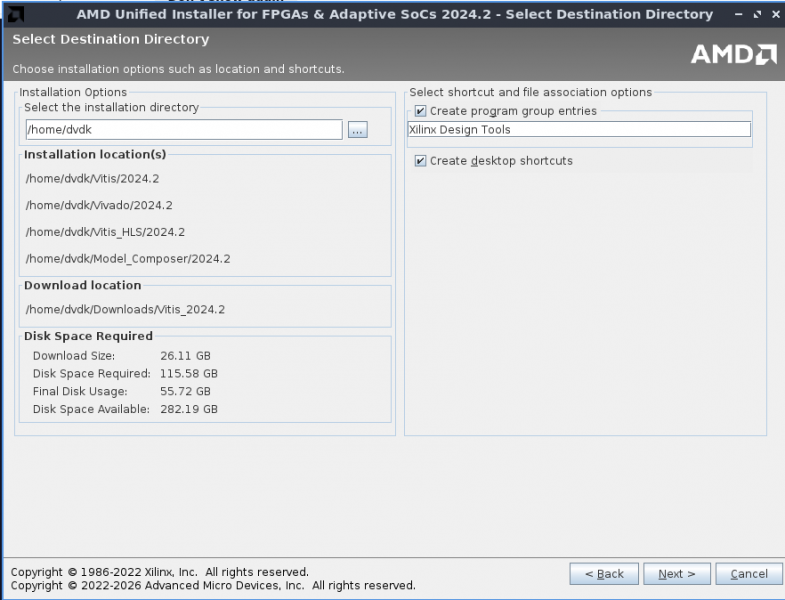Image resolution: width=785 pixels, height=600 pixels.
Task: Click the Advanced Micro Devices copyright line
Action: (x=213, y=585)
